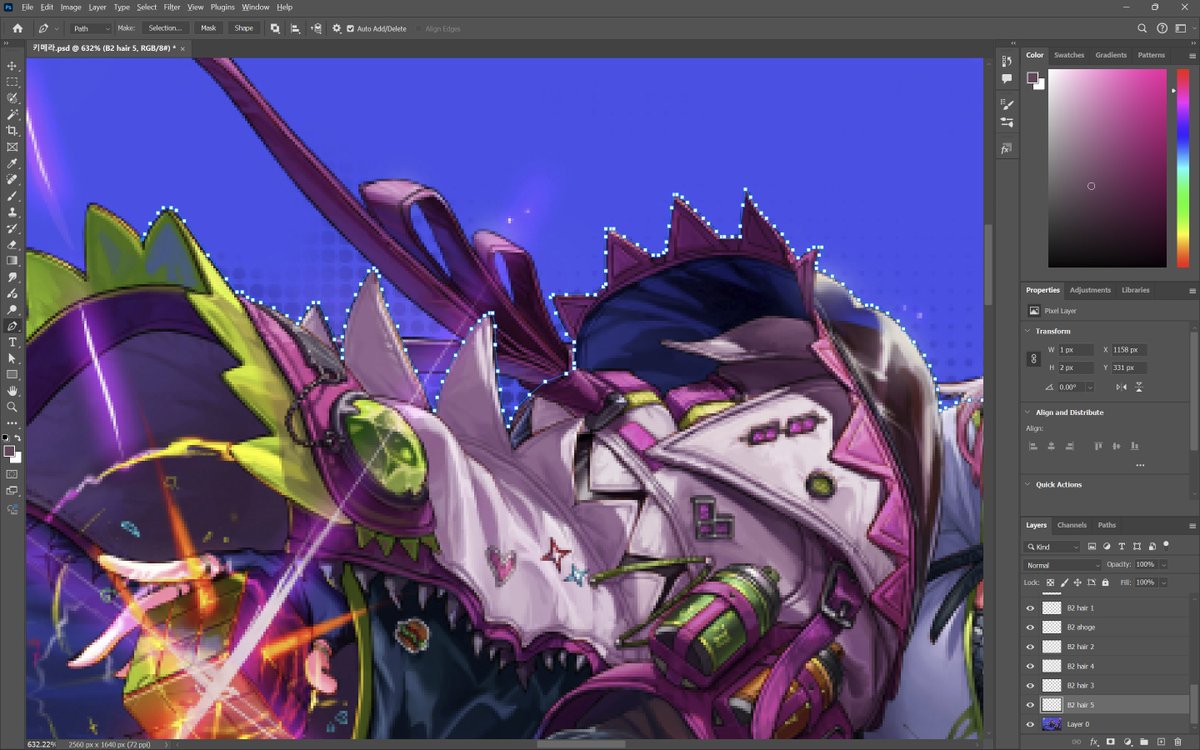Open the Opacity slider dropdown

pos(1164,565)
